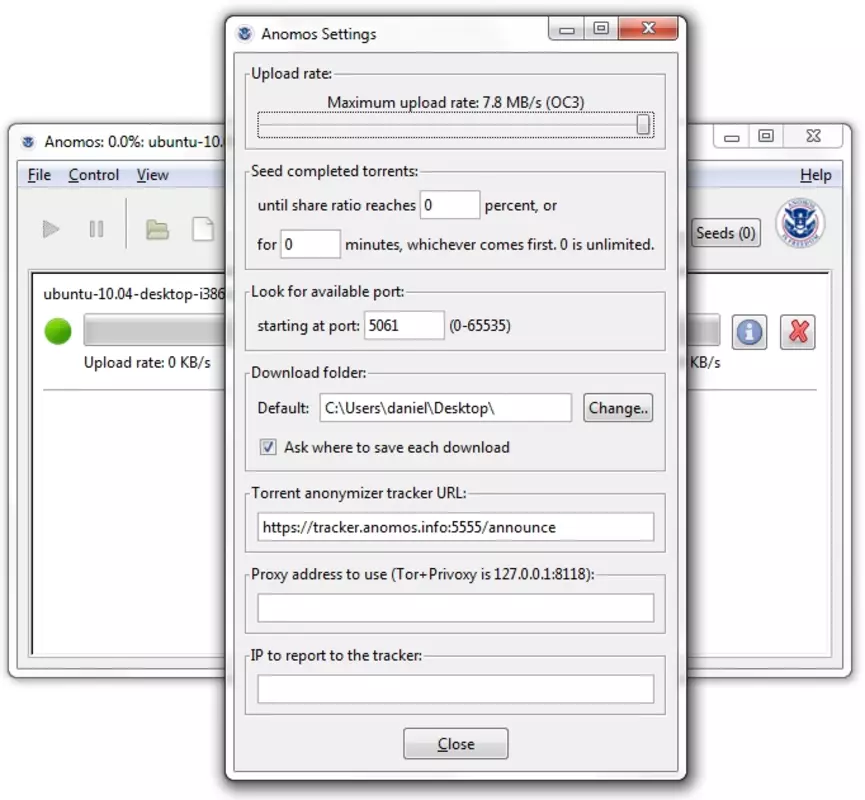
Task: Click Seed completed torrents group label
Action: [x=334, y=171]
